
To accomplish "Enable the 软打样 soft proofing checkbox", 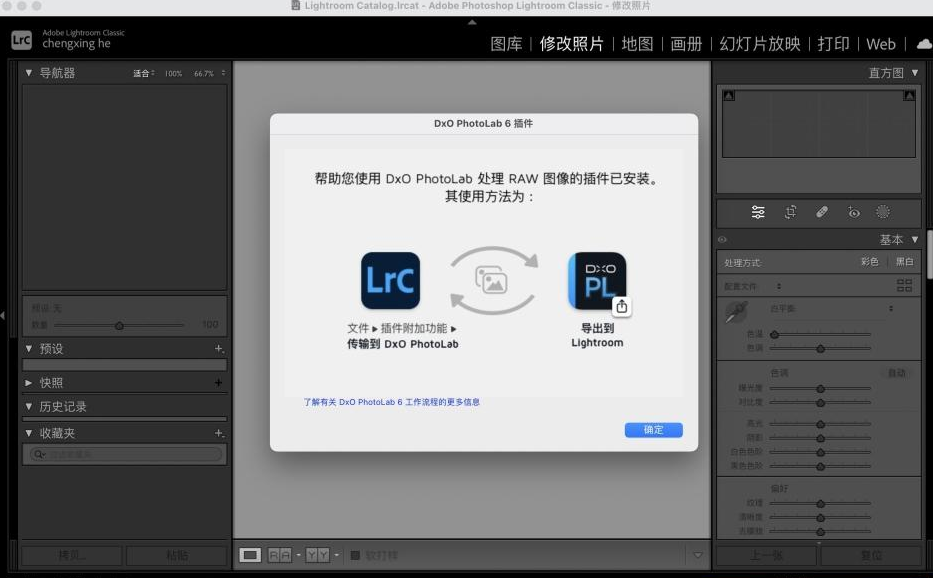I will point(355,555).
